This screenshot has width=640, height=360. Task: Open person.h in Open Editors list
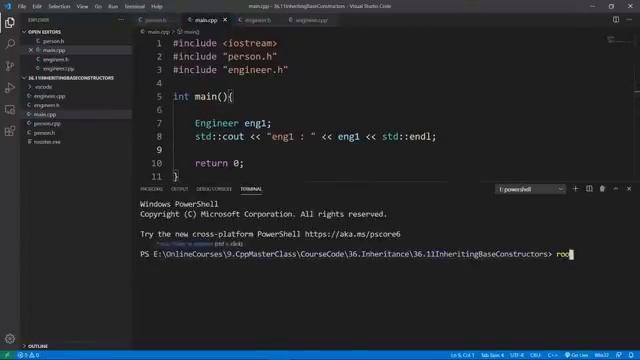[x=53, y=41]
